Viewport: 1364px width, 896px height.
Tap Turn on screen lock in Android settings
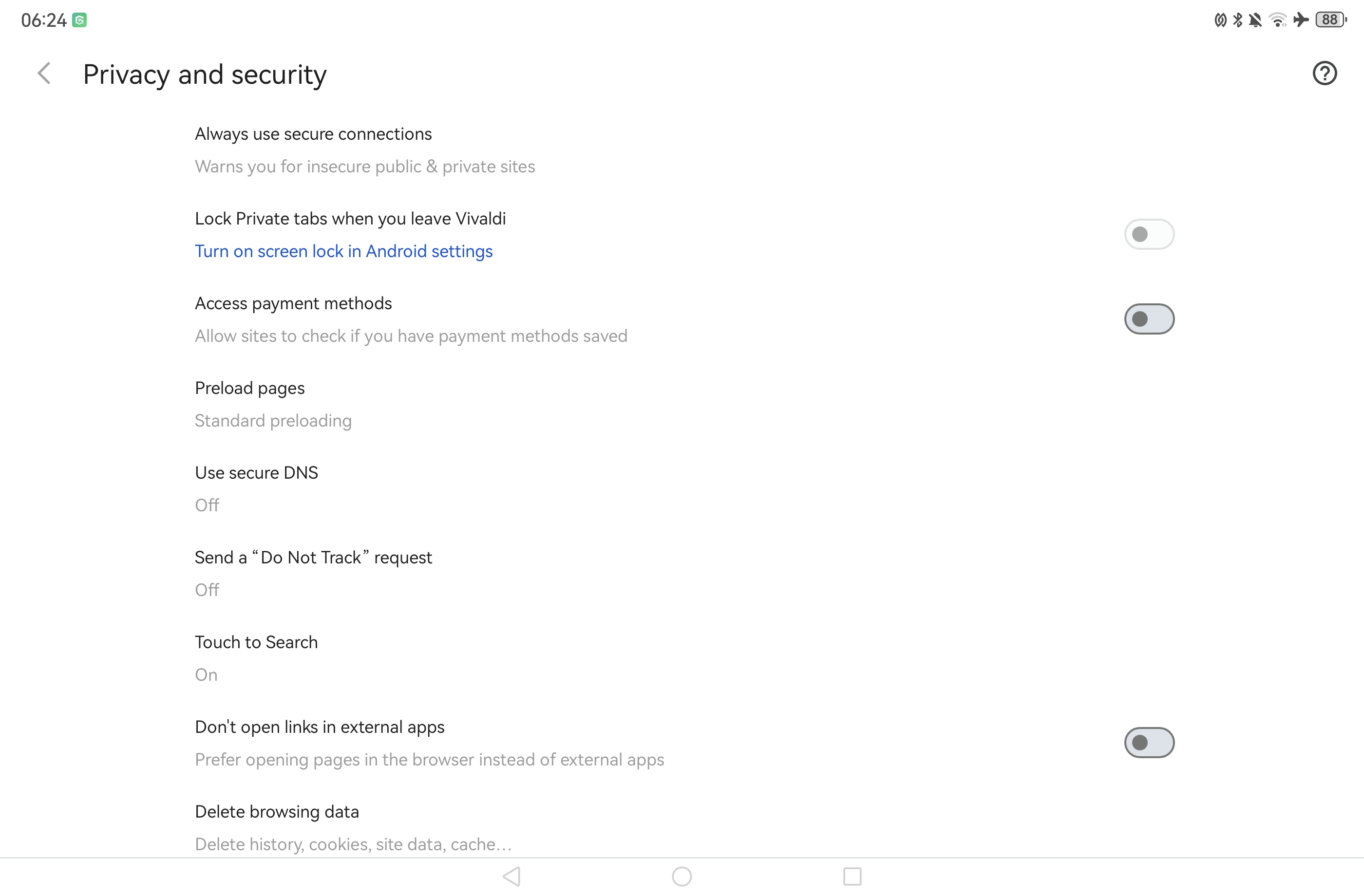coord(343,251)
